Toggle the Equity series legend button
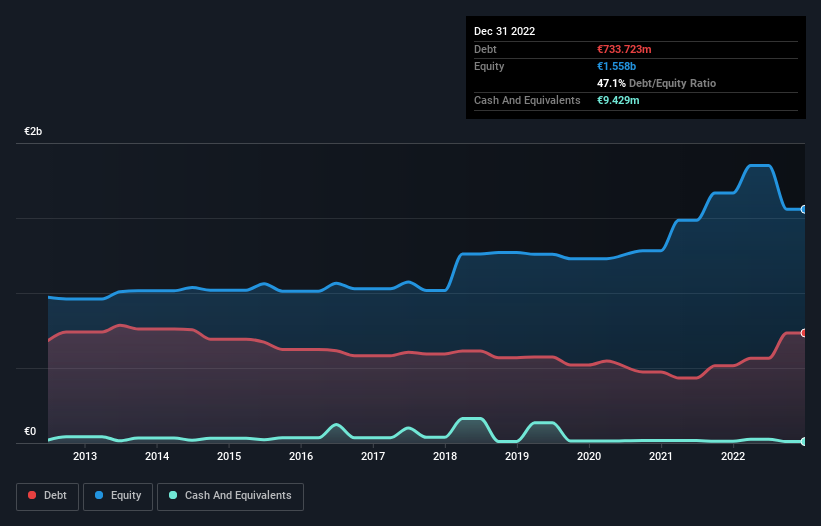The height and width of the screenshot is (526, 821). coord(118,496)
